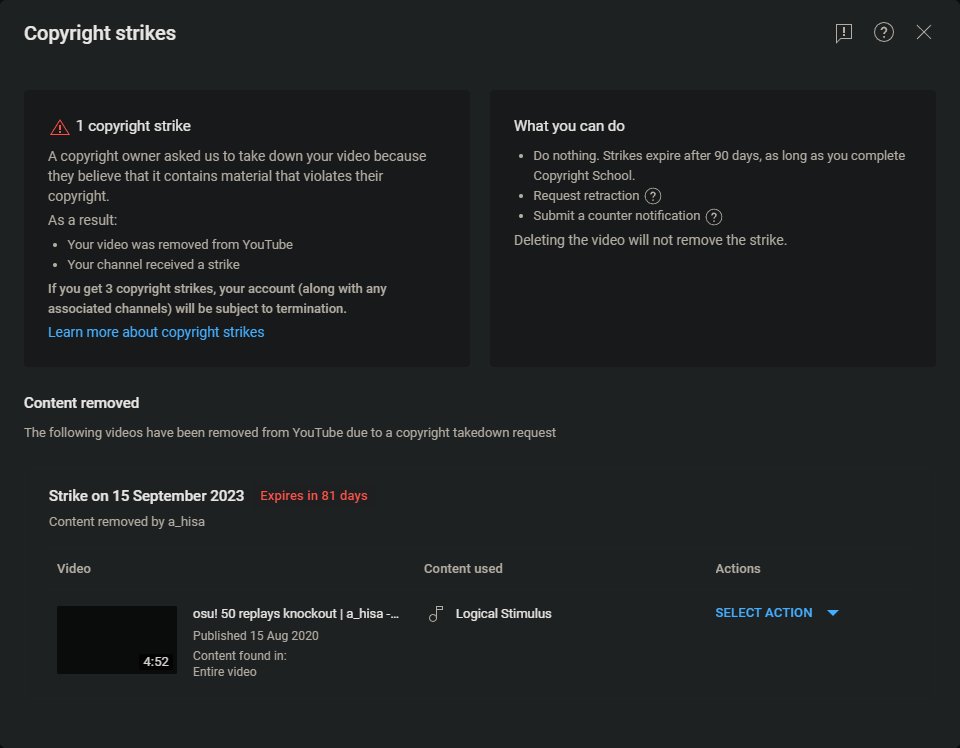Click Content removed by a_hisa text
Screen dimensions: 960x748
tap(127, 522)
